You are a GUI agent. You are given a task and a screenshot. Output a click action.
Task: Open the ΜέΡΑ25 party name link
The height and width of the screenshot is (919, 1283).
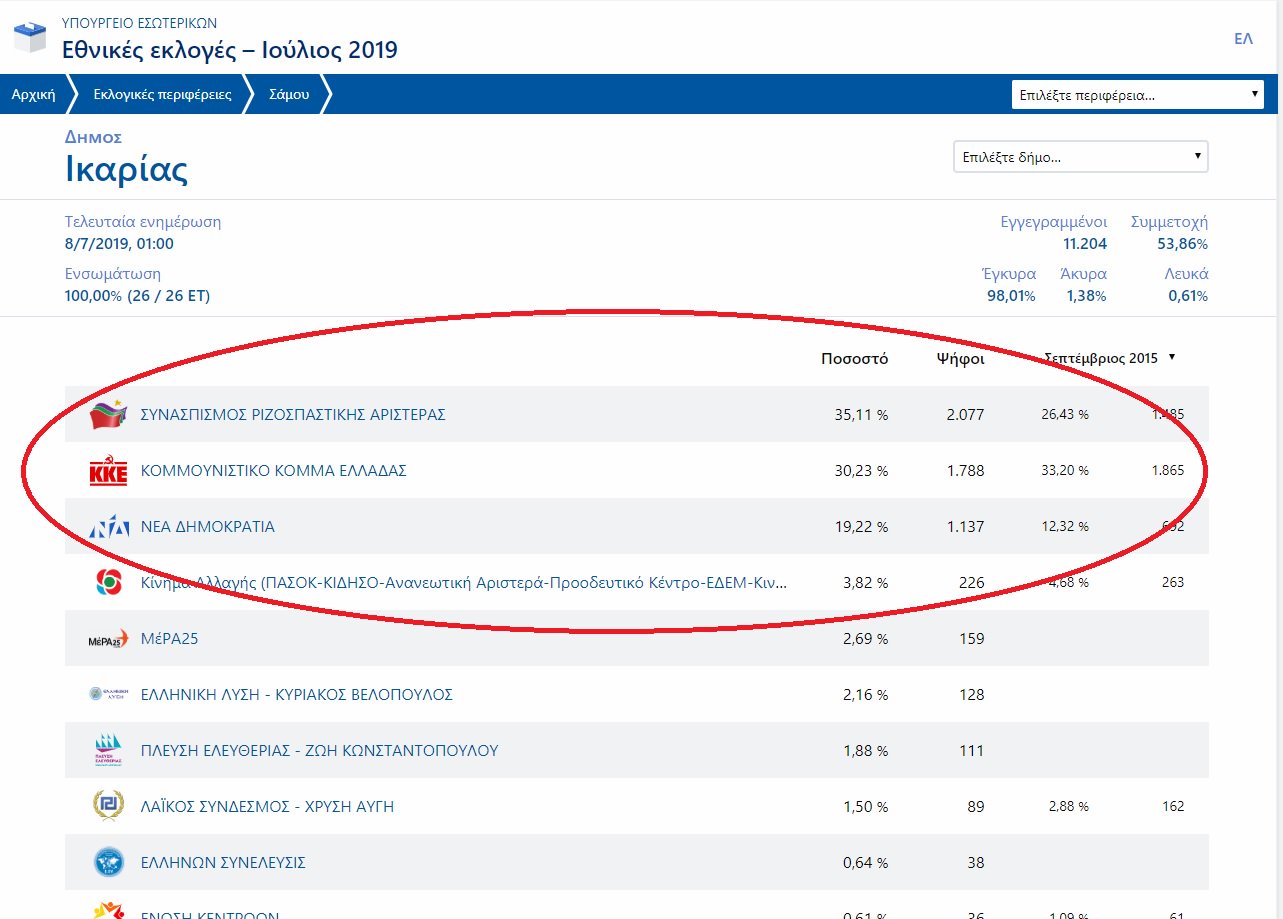pos(169,638)
